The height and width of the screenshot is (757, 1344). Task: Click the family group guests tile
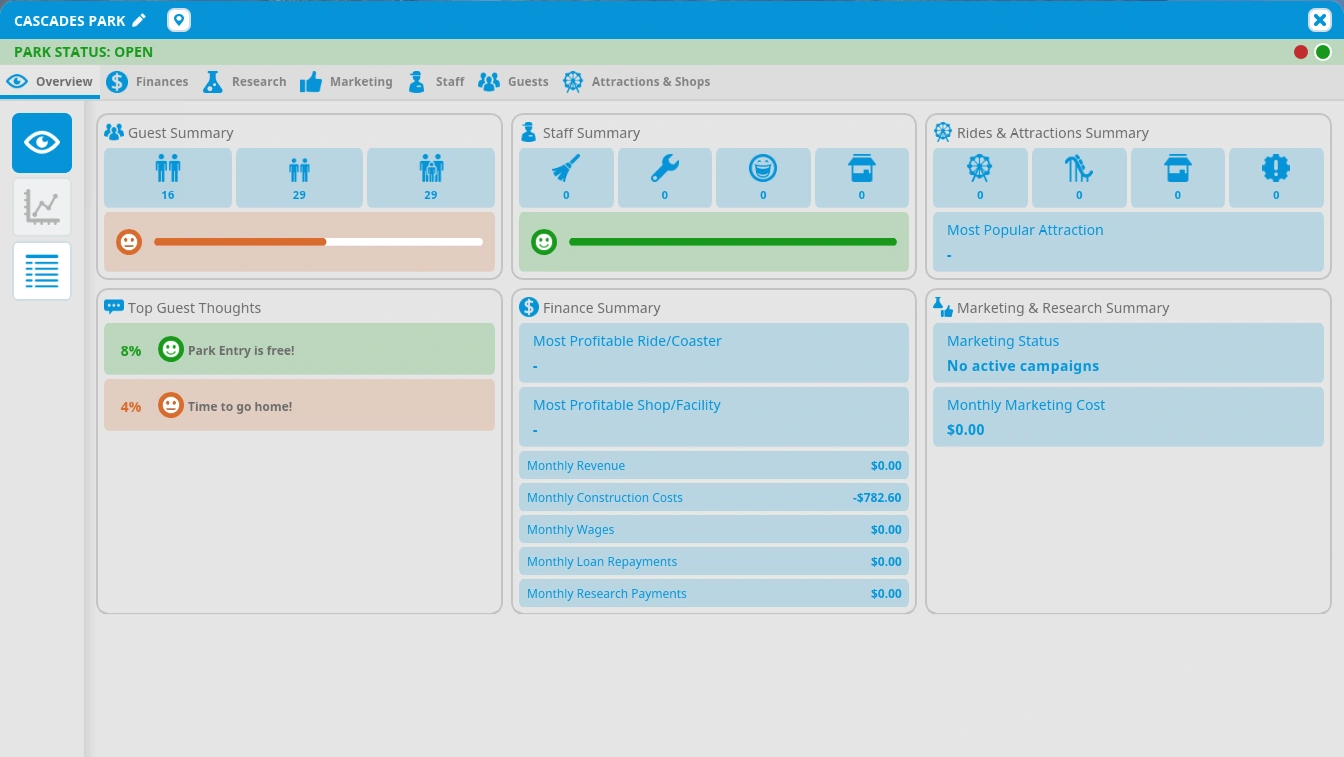tap(431, 178)
